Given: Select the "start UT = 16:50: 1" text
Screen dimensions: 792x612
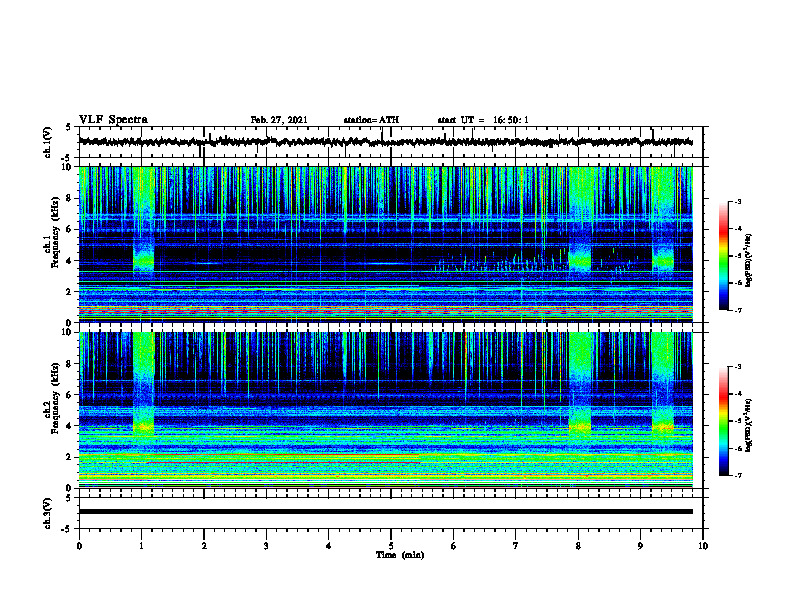Looking at the screenshot, I should (x=483, y=120).
